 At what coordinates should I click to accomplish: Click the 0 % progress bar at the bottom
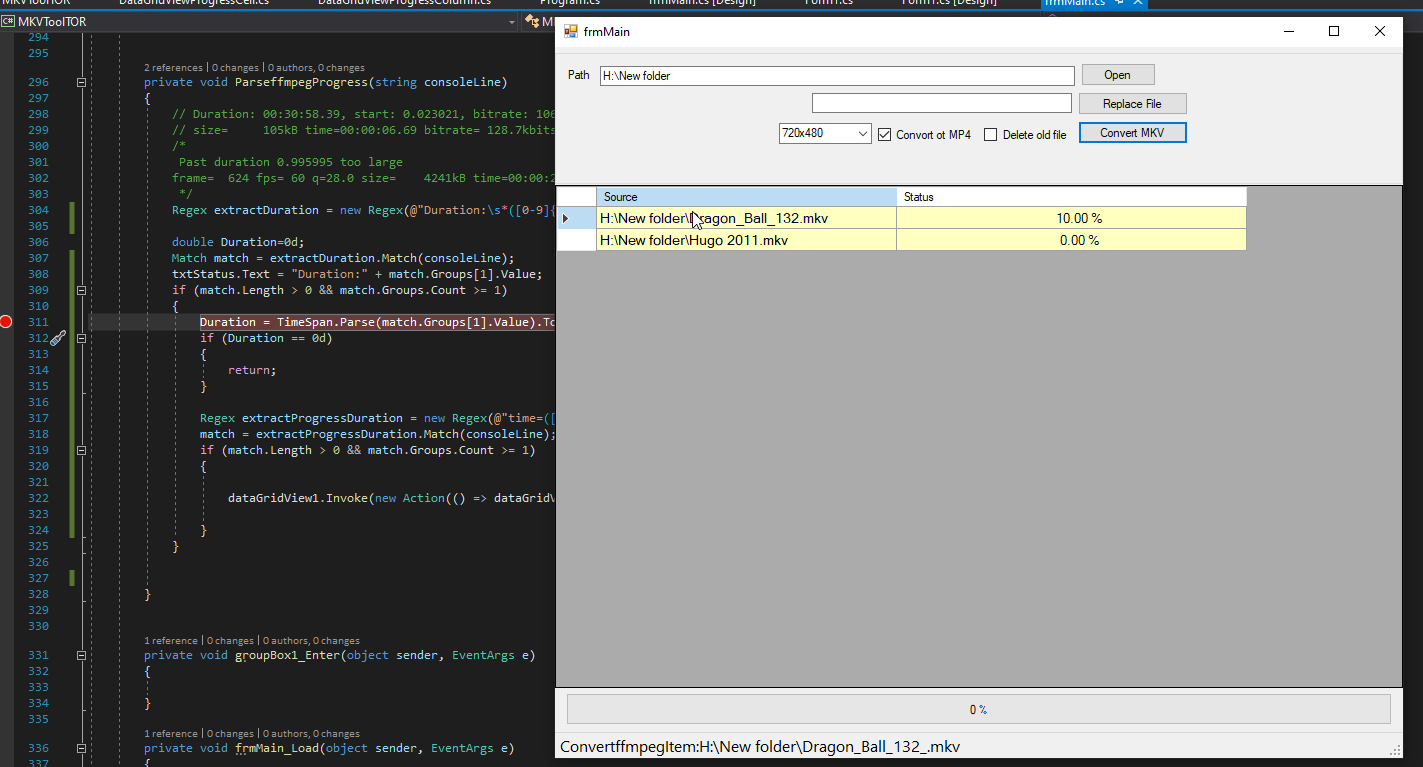click(x=977, y=710)
